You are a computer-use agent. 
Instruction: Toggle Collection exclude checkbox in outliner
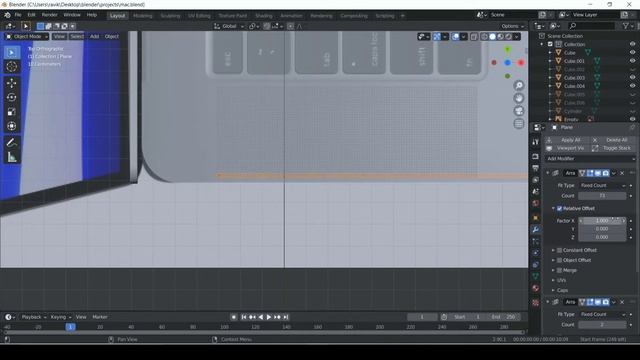(550, 44)
